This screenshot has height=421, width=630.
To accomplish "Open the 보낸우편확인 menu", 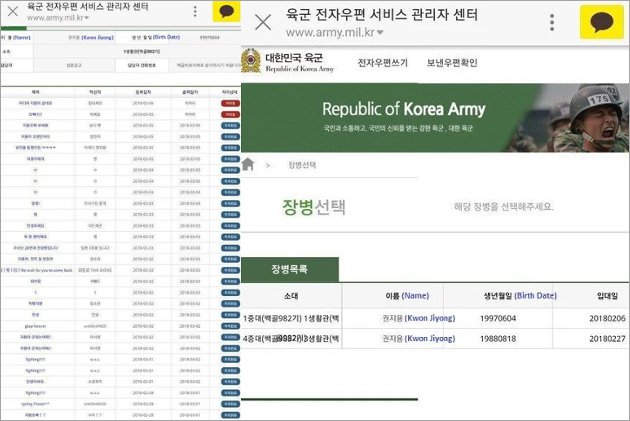I will (452, 63).
